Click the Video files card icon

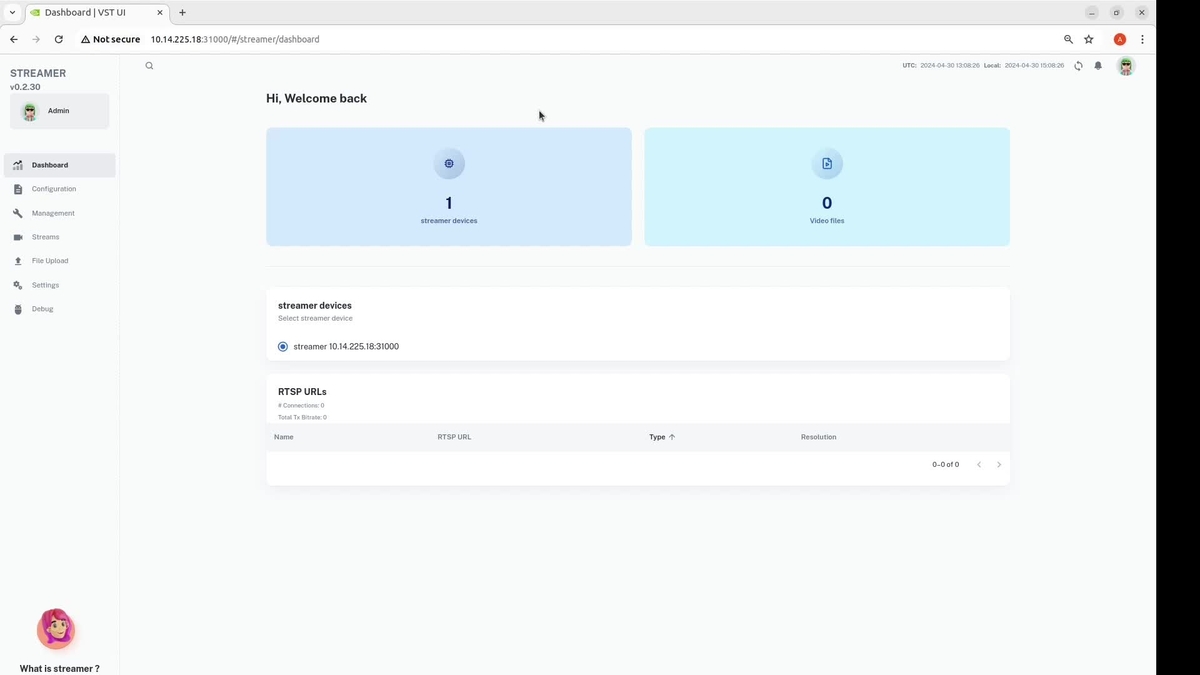(827, 164)
